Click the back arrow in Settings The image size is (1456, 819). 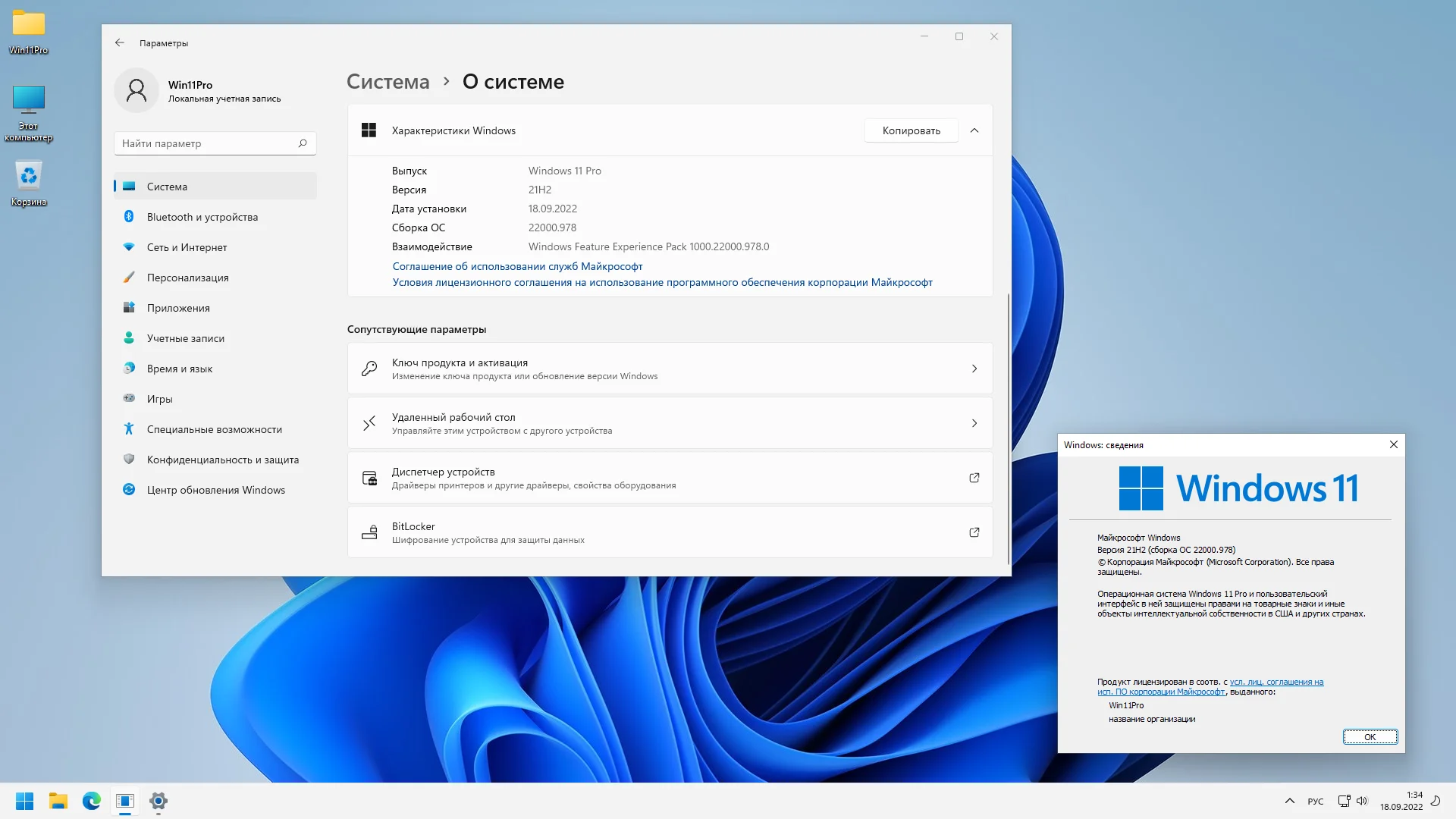(120, 43)
